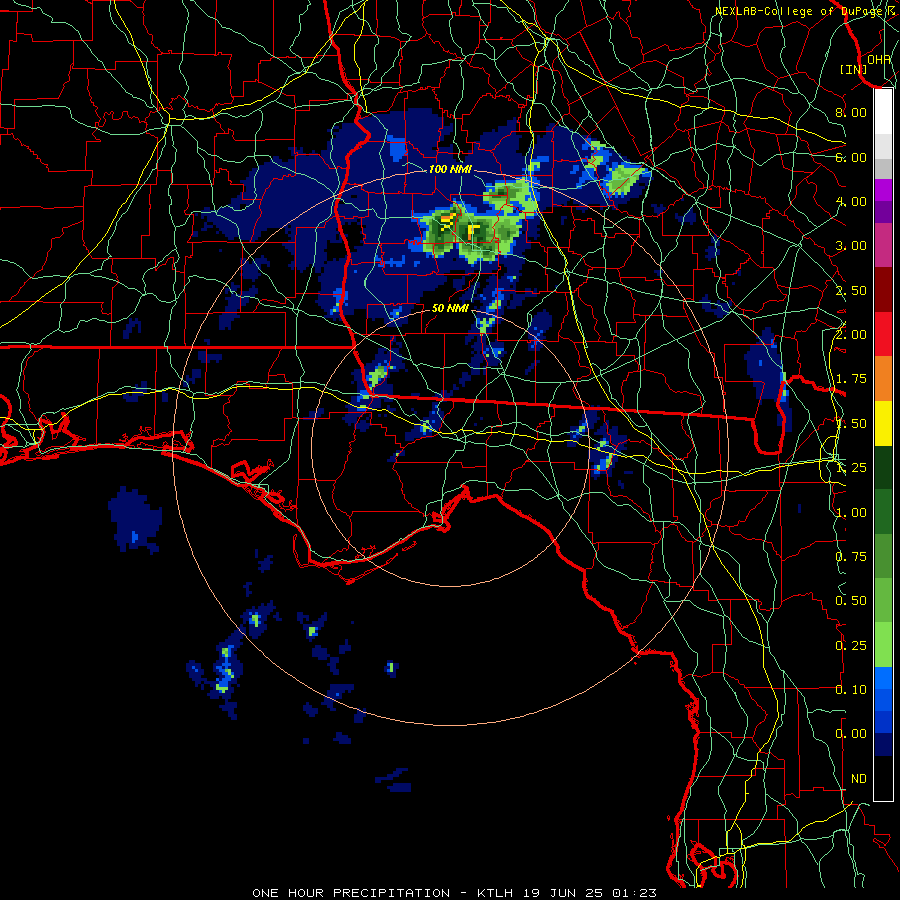
Task: Click the light blue swatch above 0.10
Action: coord(883,678)
